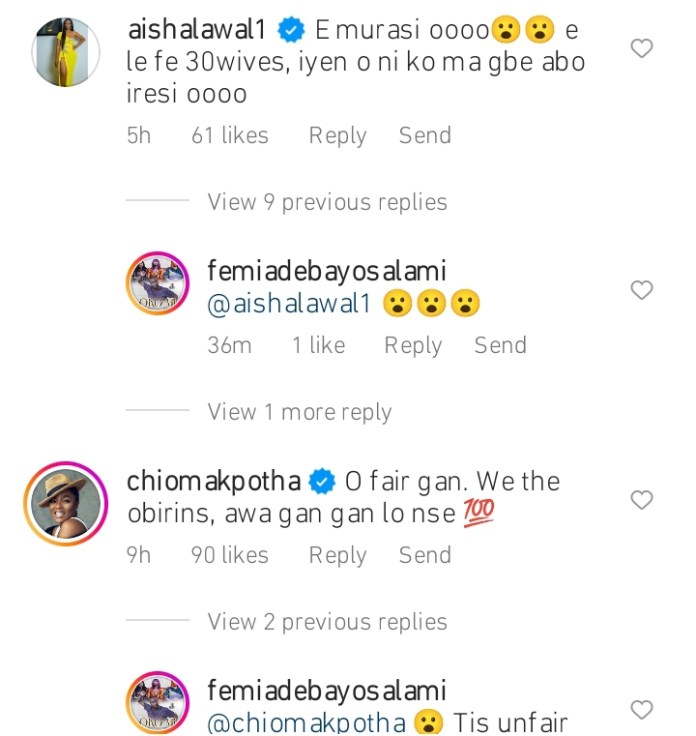Reply to aishalawal1's comment
Viewport: 696px width, 736px height.
coord(337,135)
